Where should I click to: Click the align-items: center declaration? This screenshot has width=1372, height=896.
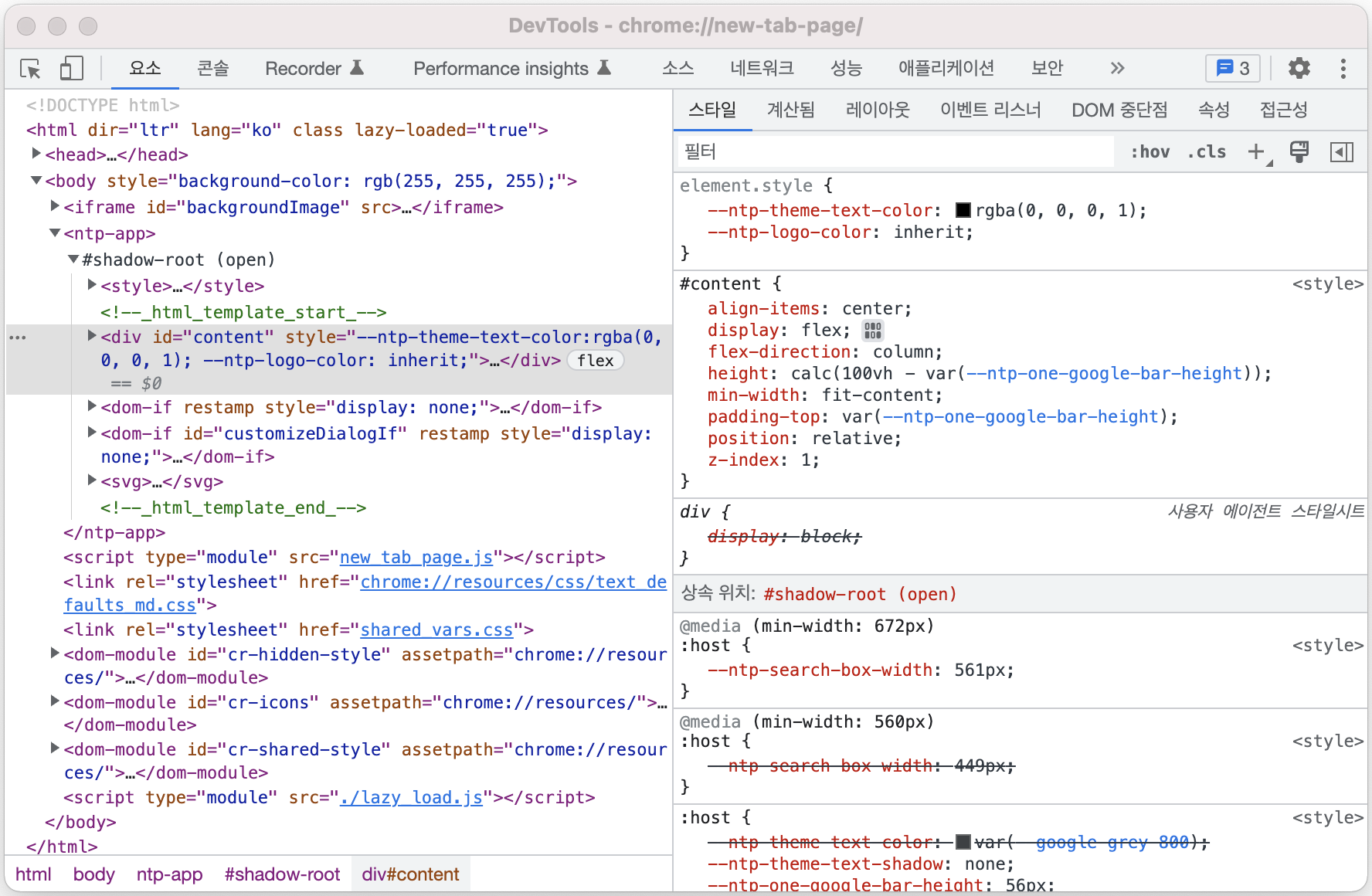click(x=810, y=309)
